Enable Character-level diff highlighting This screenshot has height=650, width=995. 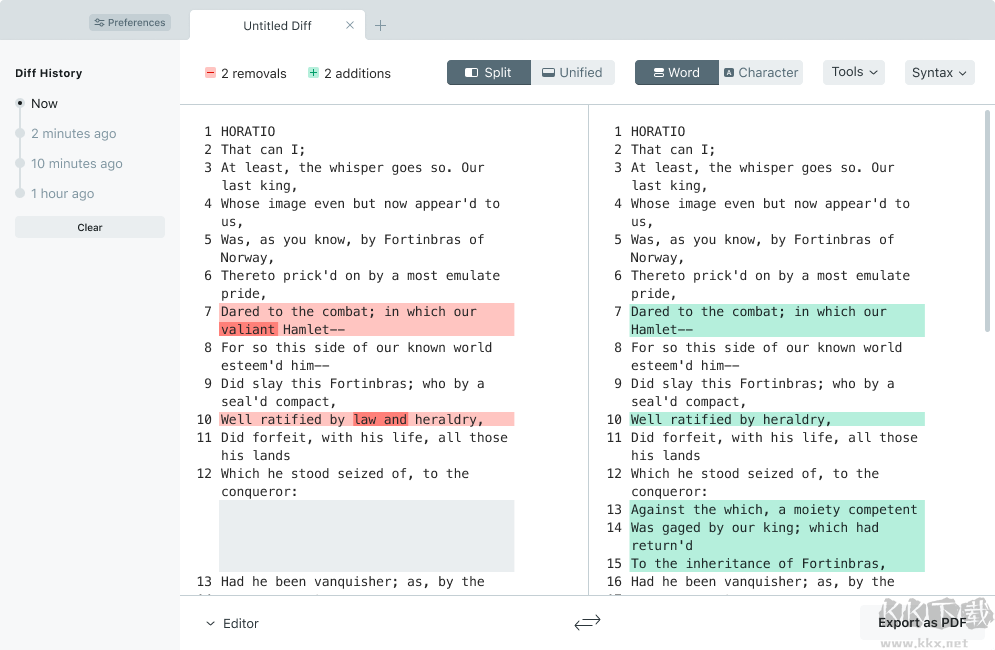tap(761, 72)
